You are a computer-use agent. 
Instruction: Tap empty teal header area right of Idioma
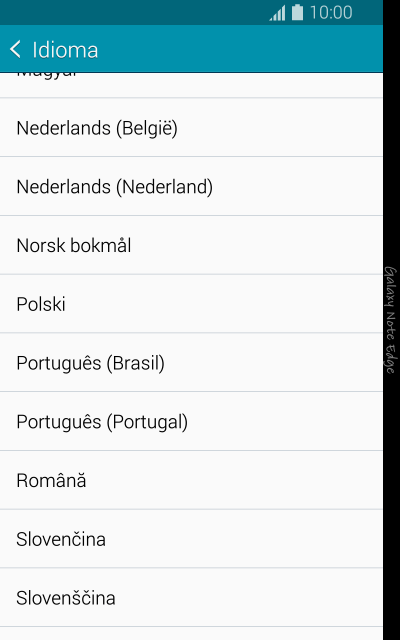click(241, 49)
